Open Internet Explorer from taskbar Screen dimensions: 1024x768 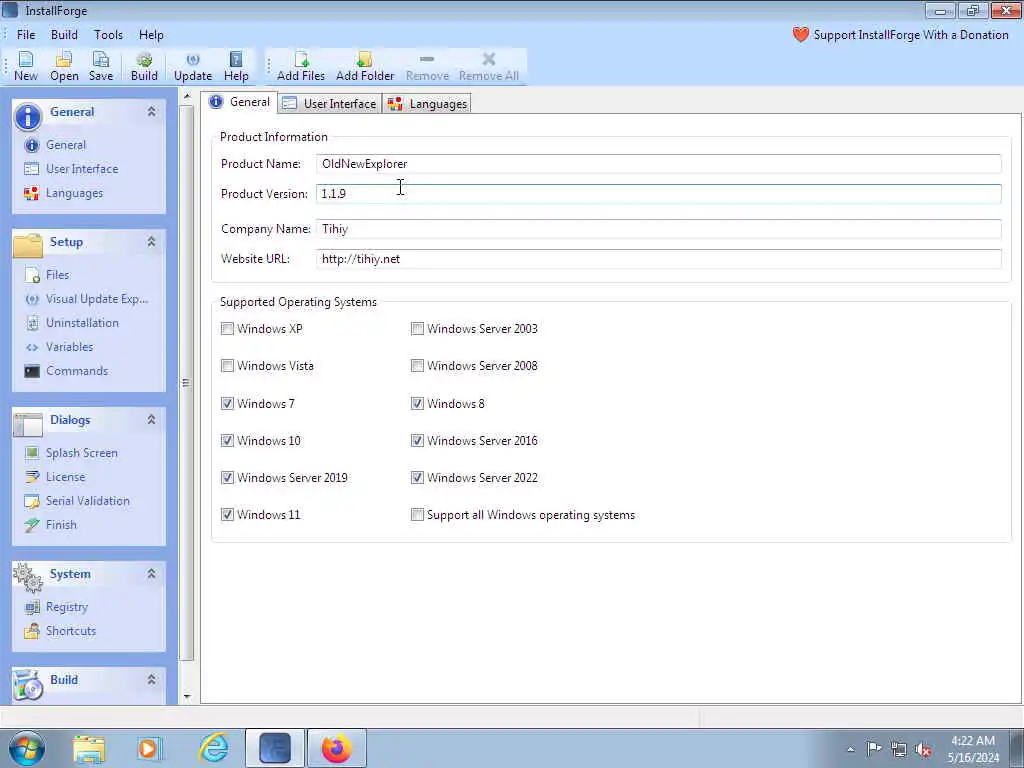[214, 748]
